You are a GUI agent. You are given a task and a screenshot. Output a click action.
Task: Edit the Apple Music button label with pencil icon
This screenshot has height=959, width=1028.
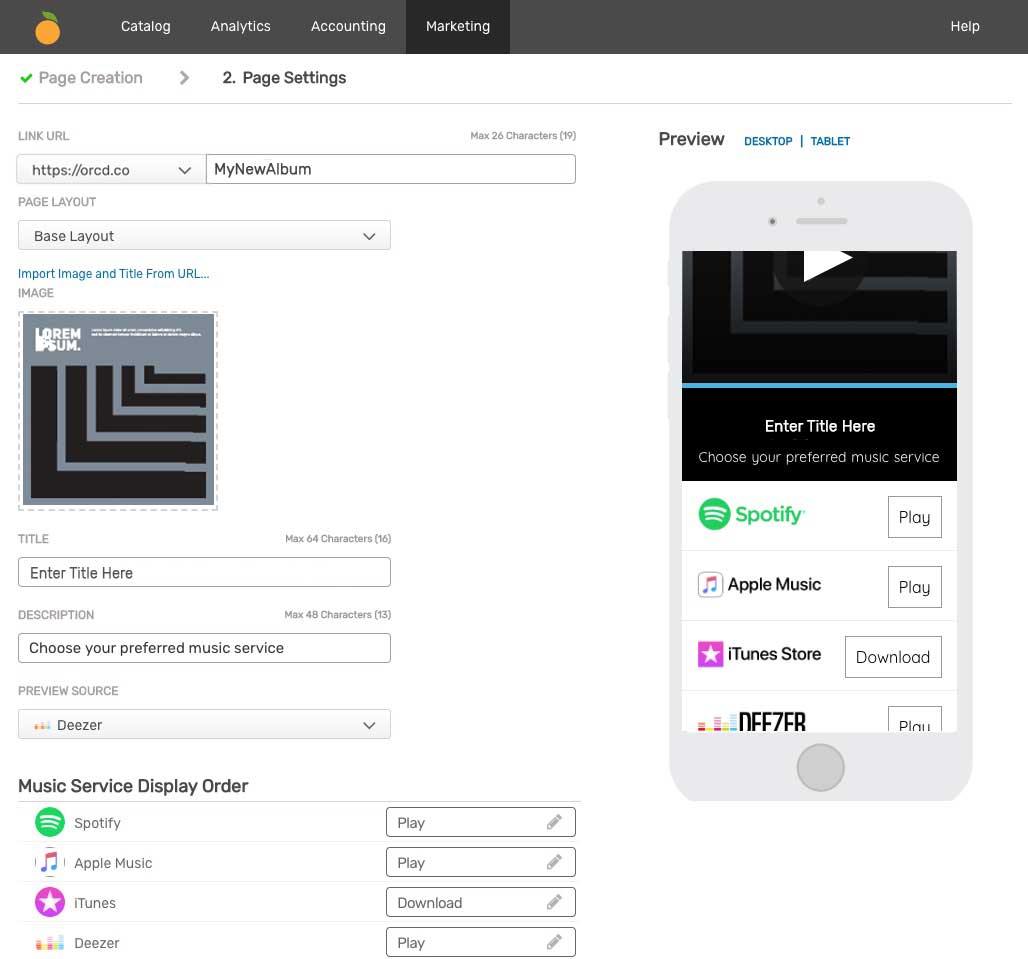pyautogui.click(x=554, y=862)
